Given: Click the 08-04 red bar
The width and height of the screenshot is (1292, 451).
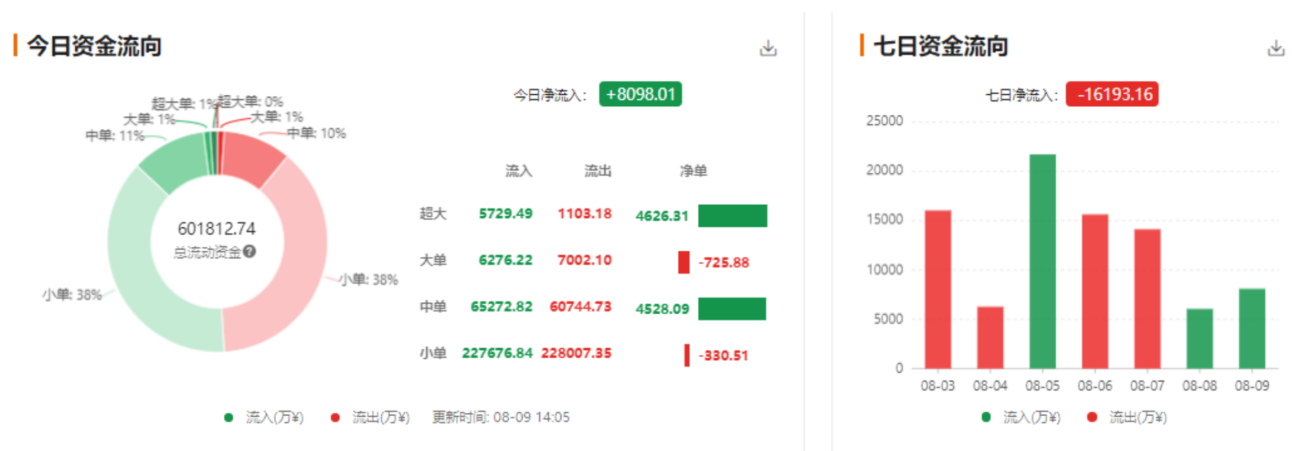Looking at the screenshot, I should (x=990, y=337).
